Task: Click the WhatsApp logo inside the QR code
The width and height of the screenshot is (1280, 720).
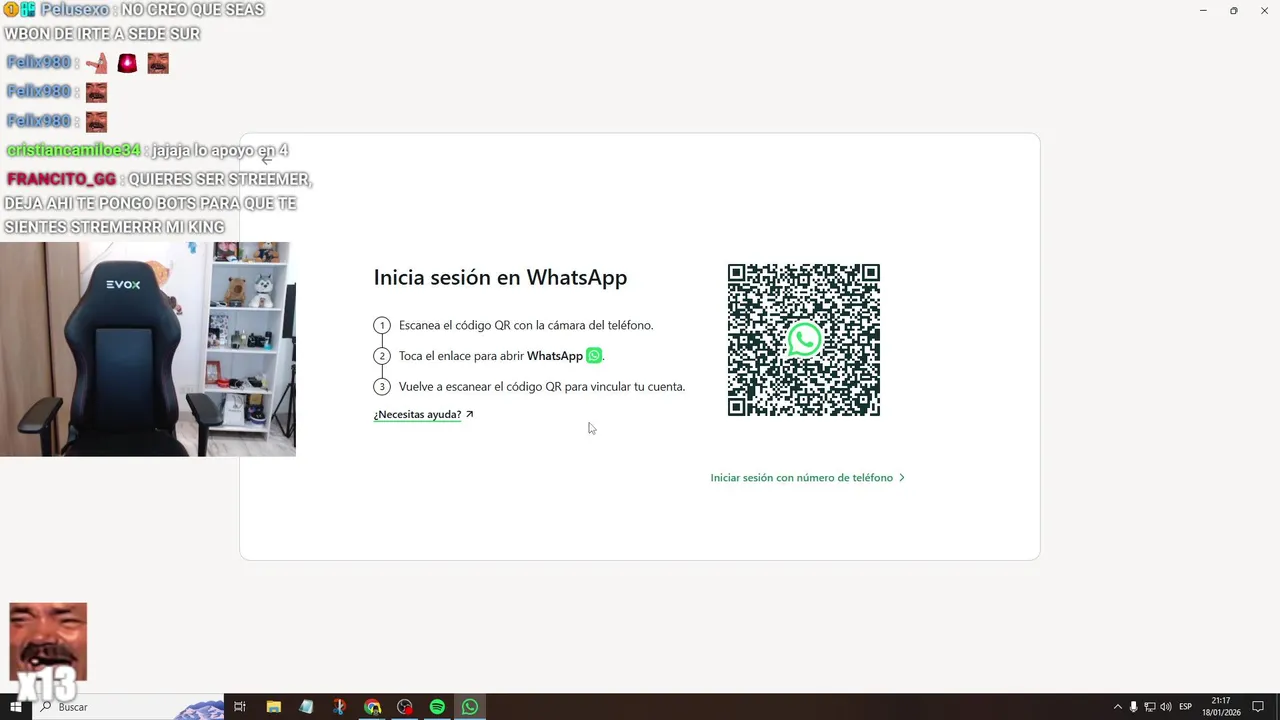Action: 804,340
